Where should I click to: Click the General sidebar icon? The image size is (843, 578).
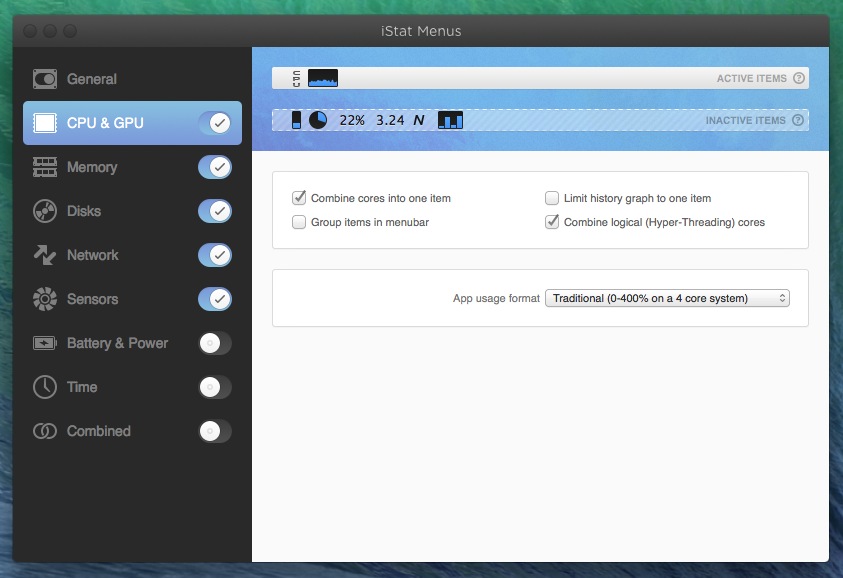(45, 79)
